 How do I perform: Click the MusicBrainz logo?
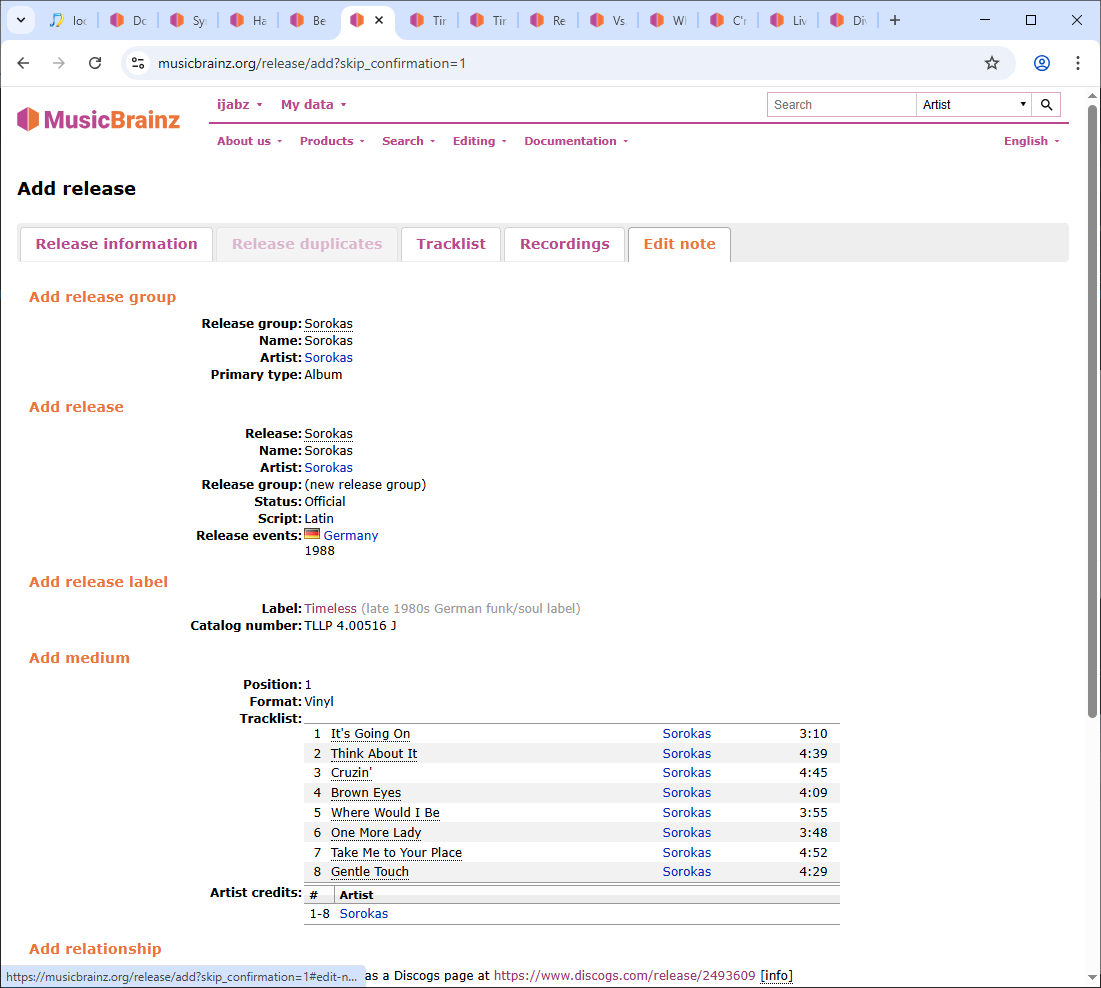tap(98, 119)
